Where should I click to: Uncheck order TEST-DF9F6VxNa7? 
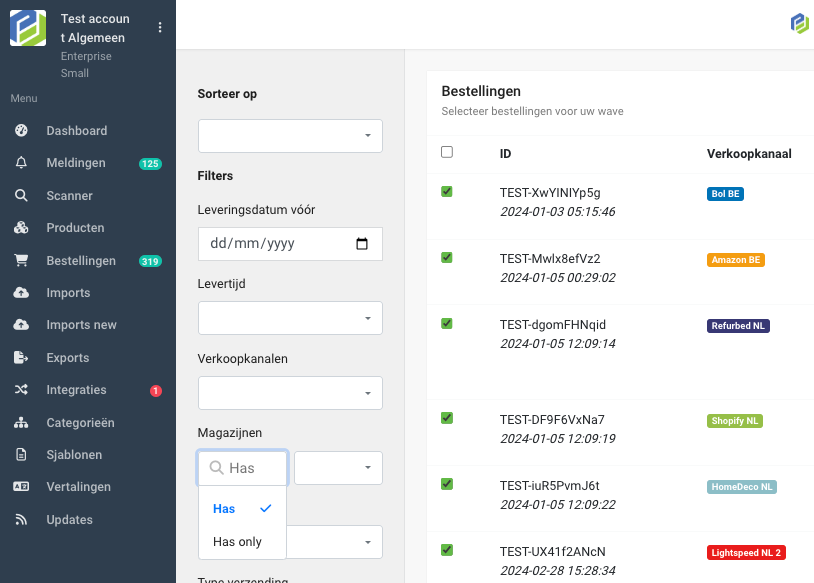447,419
